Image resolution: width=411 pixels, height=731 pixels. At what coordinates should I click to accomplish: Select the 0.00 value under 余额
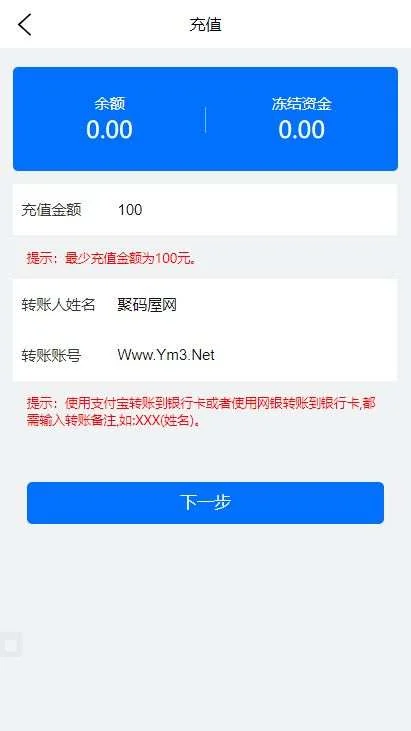(x=110, y=130)
